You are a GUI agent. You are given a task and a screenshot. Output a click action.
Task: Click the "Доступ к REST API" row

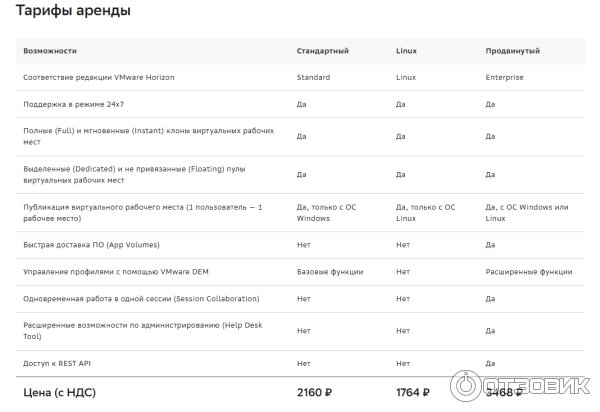coord(64,363)
